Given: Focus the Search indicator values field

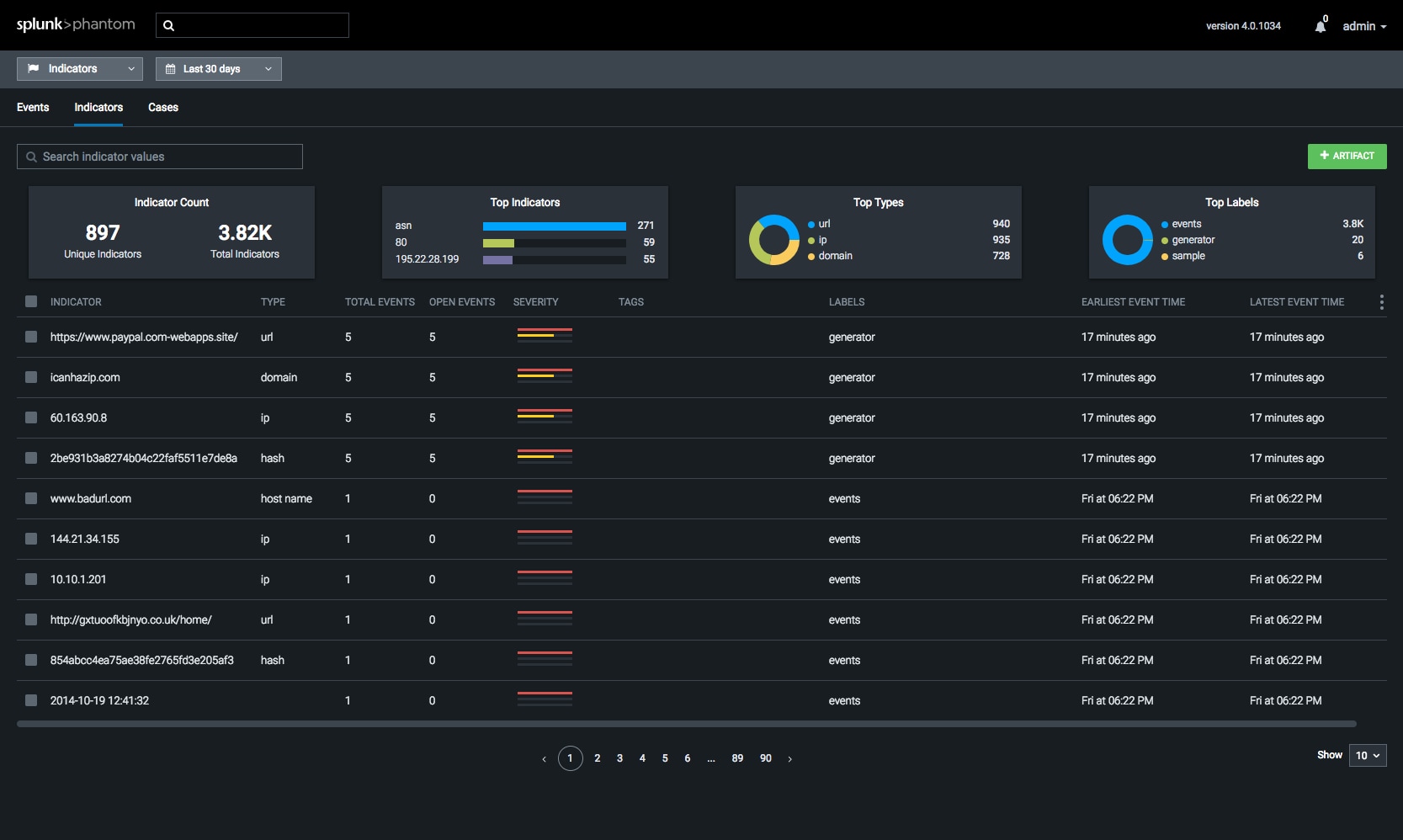Looking at the screenshot, I should 160,157.
